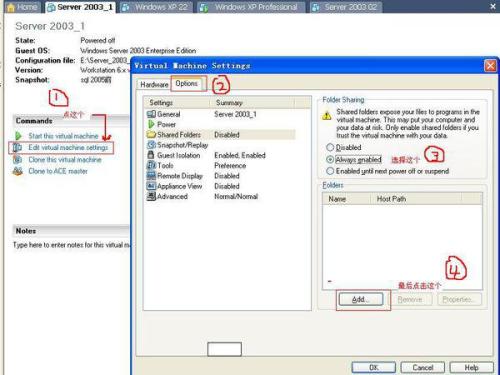Click the Guest Isolation lock icon
The height and width of the screenshot is (375, 500).
click(151, 155)
